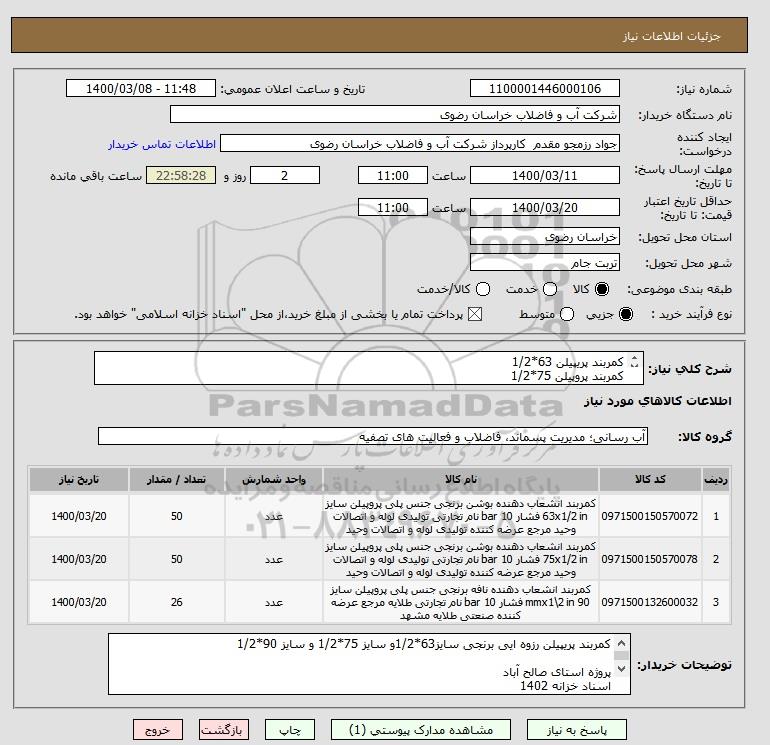Click scroll up arrow in buyer notes

pyautogui.click(x=621, y=643)
